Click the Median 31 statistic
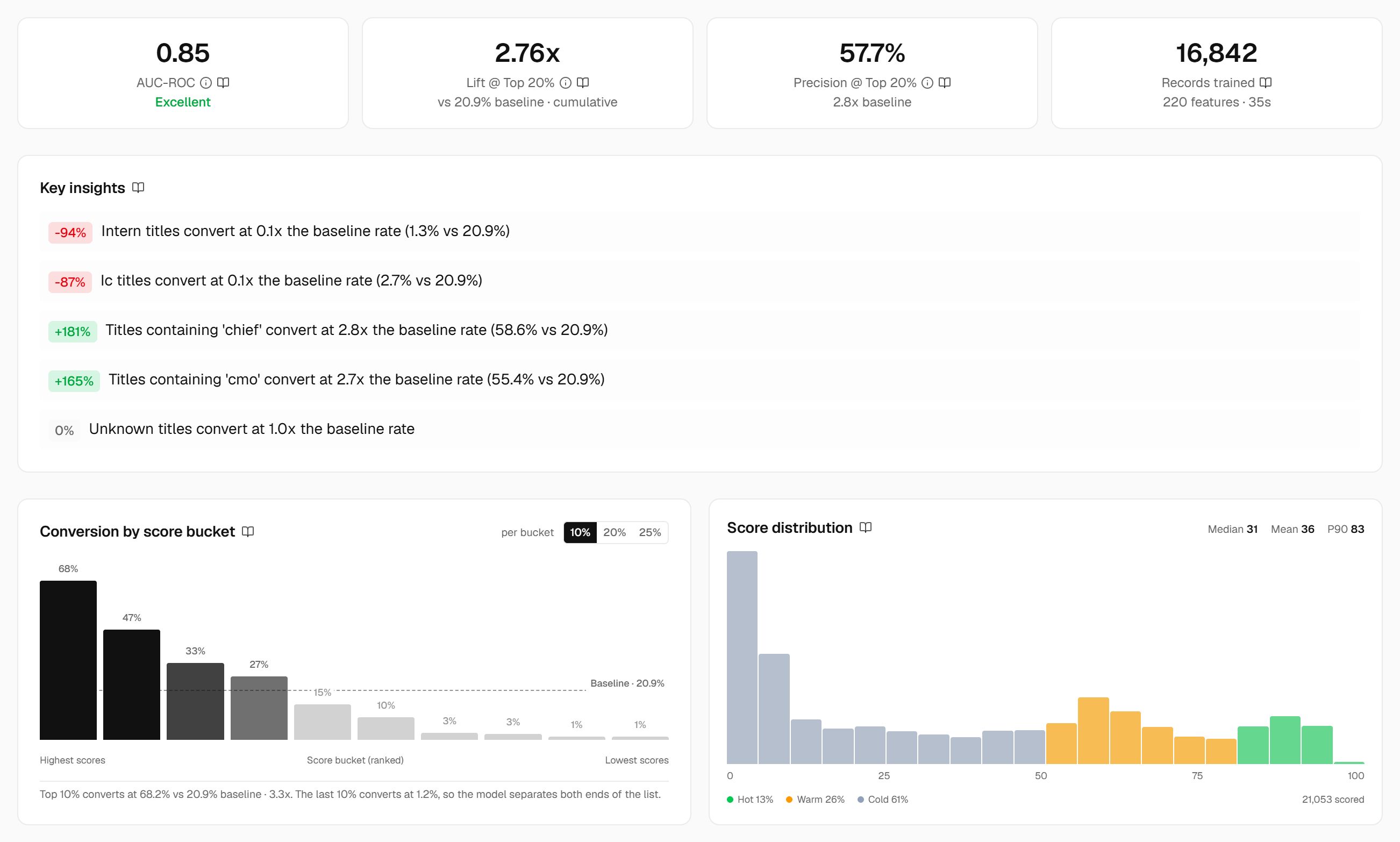Image resolution: width=1400 pixels, height=842 pixels. (1233, 530)
